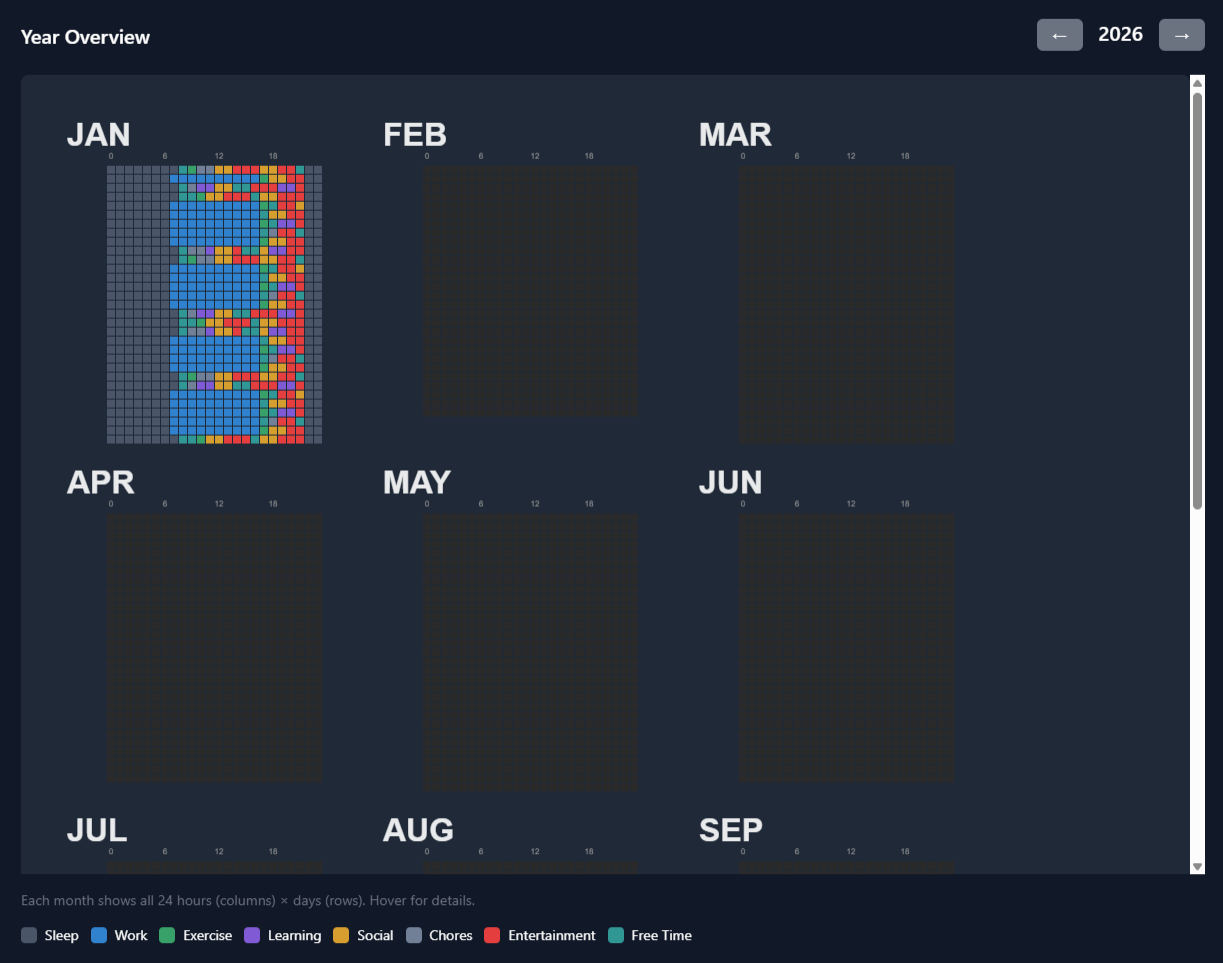Select the Chores category legend item
1223x963 pixels.
413,935
